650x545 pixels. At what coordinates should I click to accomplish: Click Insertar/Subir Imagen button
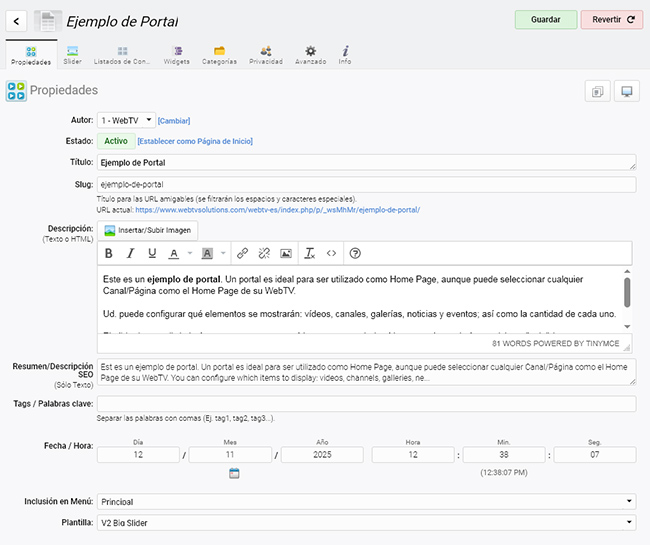[x=148, y=230]
